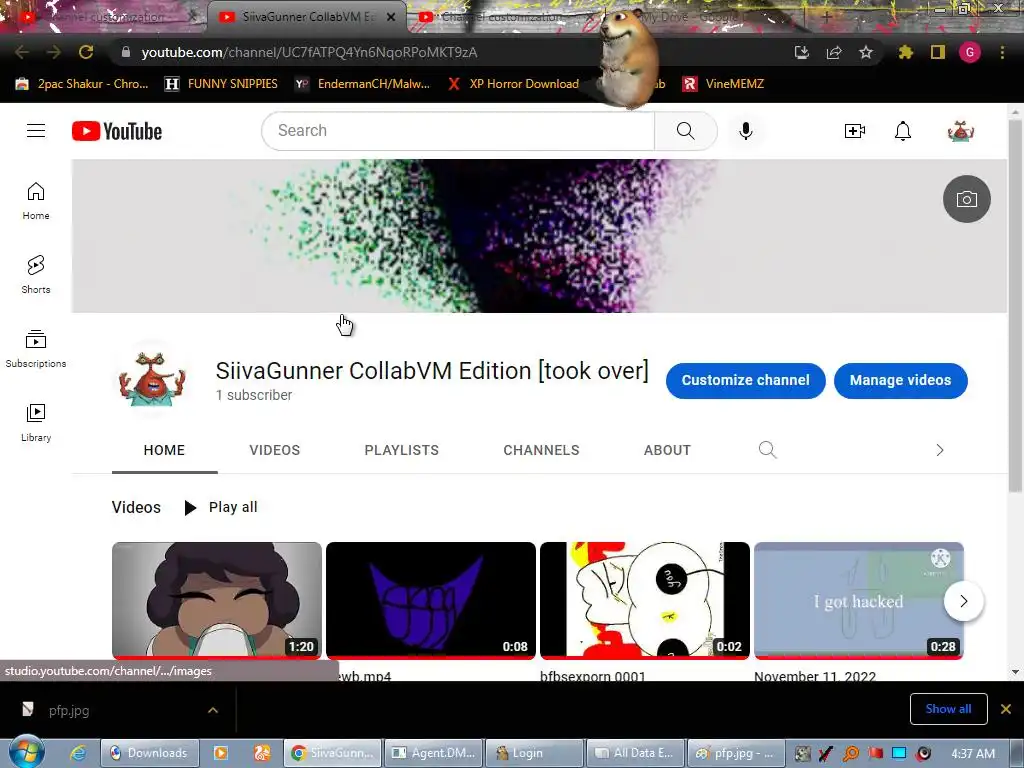Open the 1:20 video thumbnail

217,600
